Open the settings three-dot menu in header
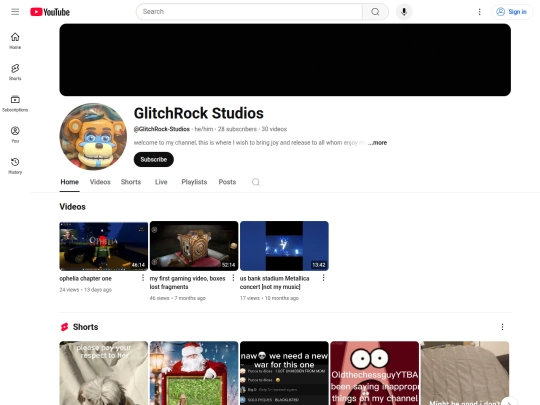This screenshot has height=405, width=540. tap(479, 12)
